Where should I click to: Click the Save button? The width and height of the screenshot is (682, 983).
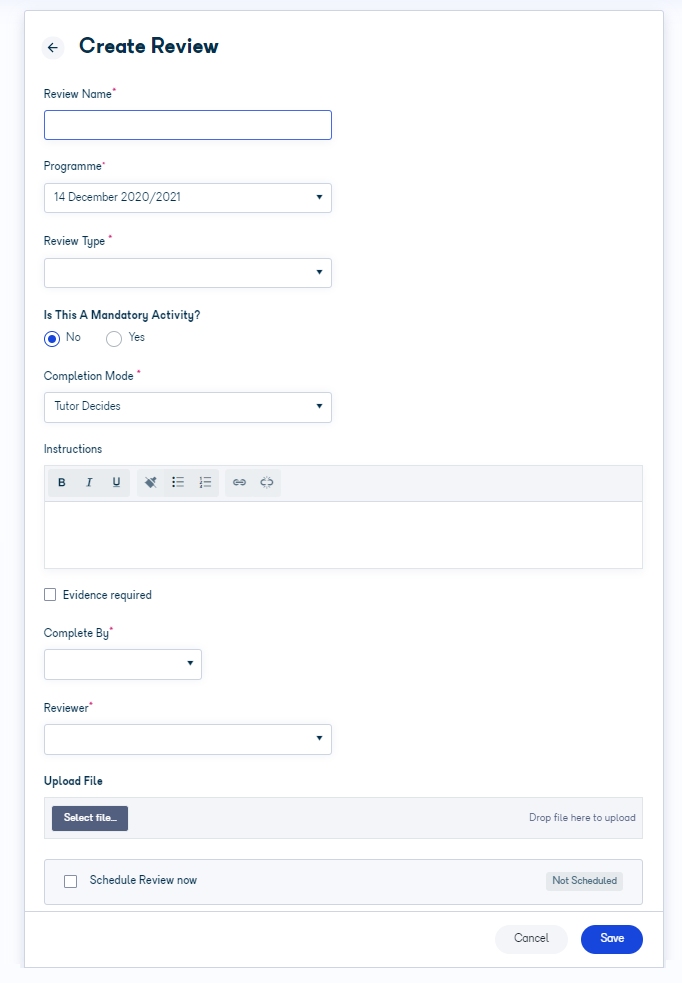click(612, 939)
